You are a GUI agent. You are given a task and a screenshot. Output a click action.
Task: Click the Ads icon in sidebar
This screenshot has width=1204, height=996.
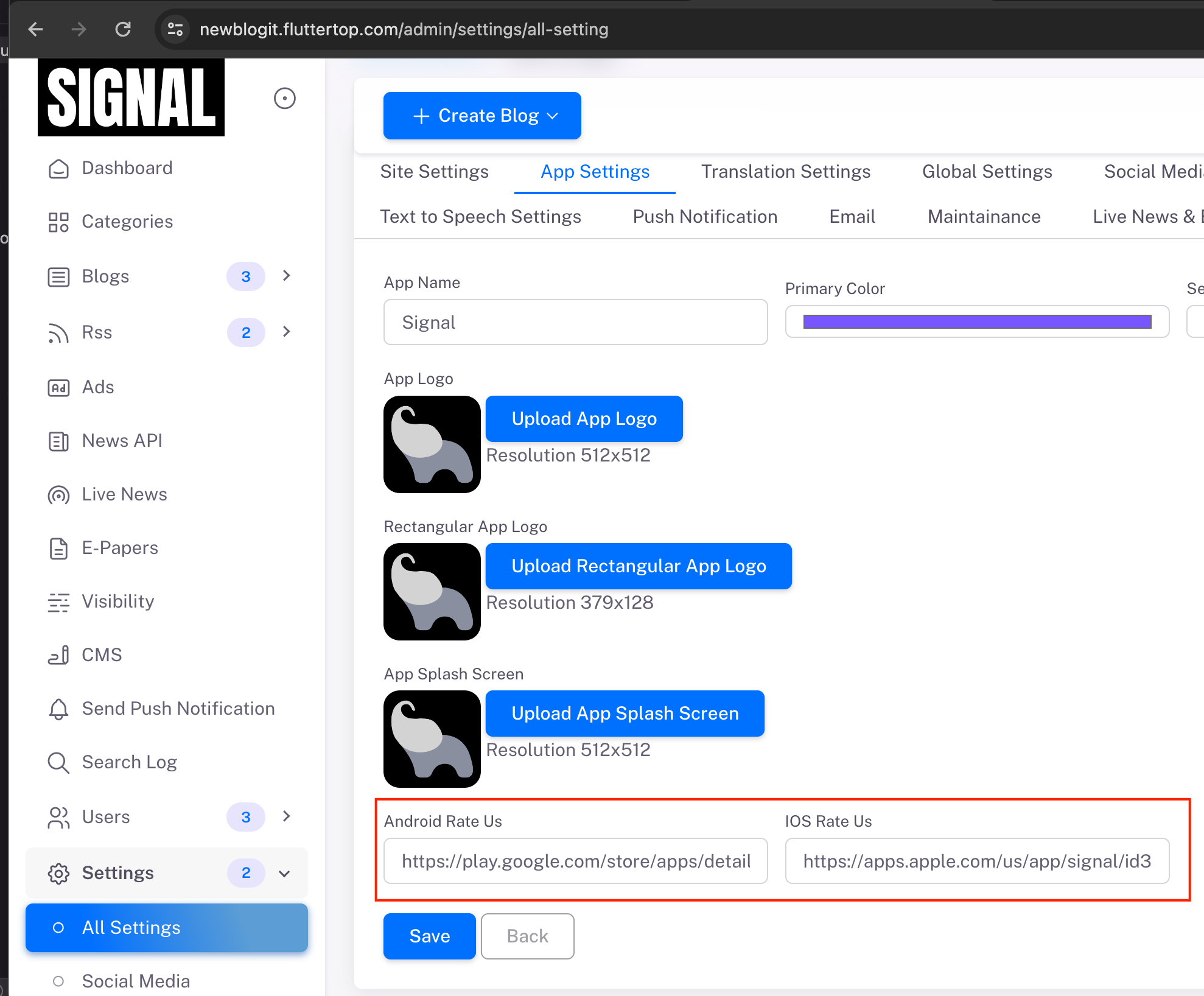pyautogui.click(x=58, y=388)
